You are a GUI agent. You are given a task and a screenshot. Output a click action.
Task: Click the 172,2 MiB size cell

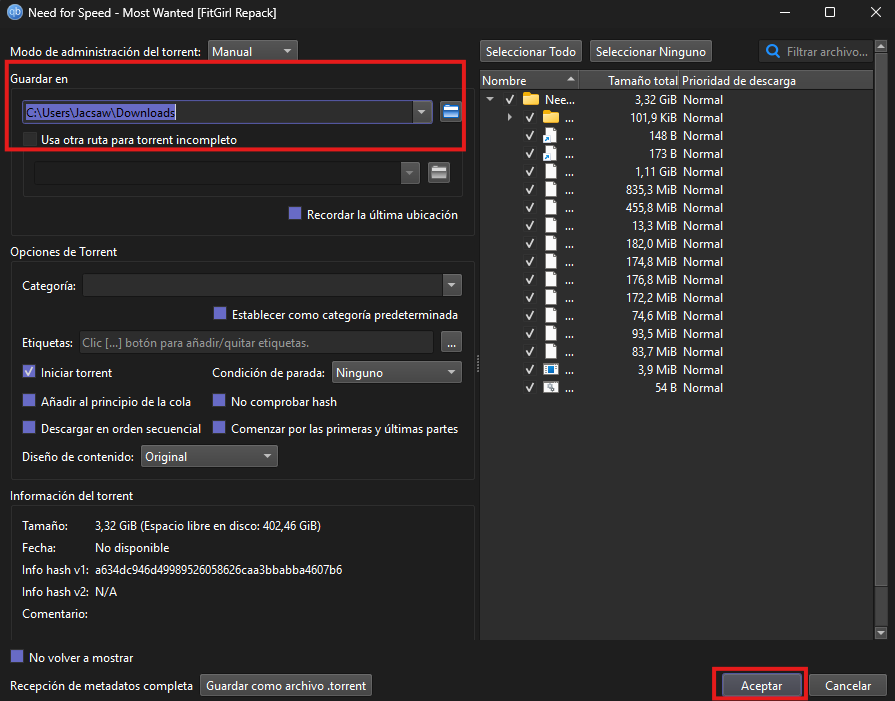click(x=651, y=298)
